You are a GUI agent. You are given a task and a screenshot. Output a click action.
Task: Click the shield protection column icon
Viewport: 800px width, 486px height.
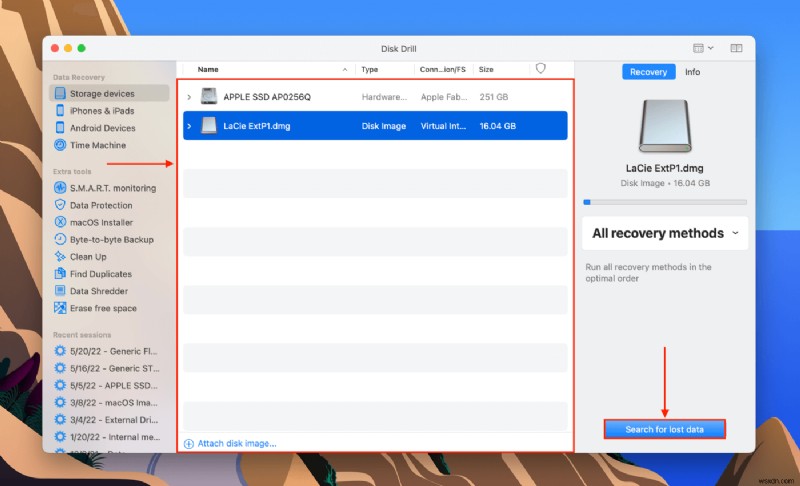540,68
